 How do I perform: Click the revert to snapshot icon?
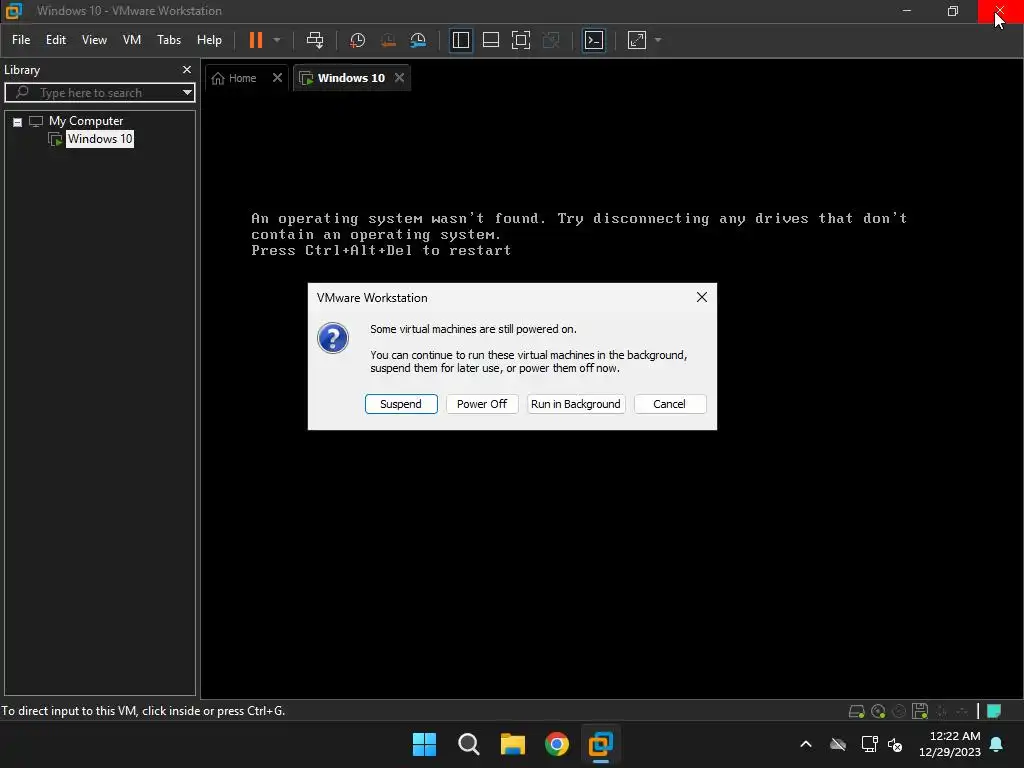388,40
